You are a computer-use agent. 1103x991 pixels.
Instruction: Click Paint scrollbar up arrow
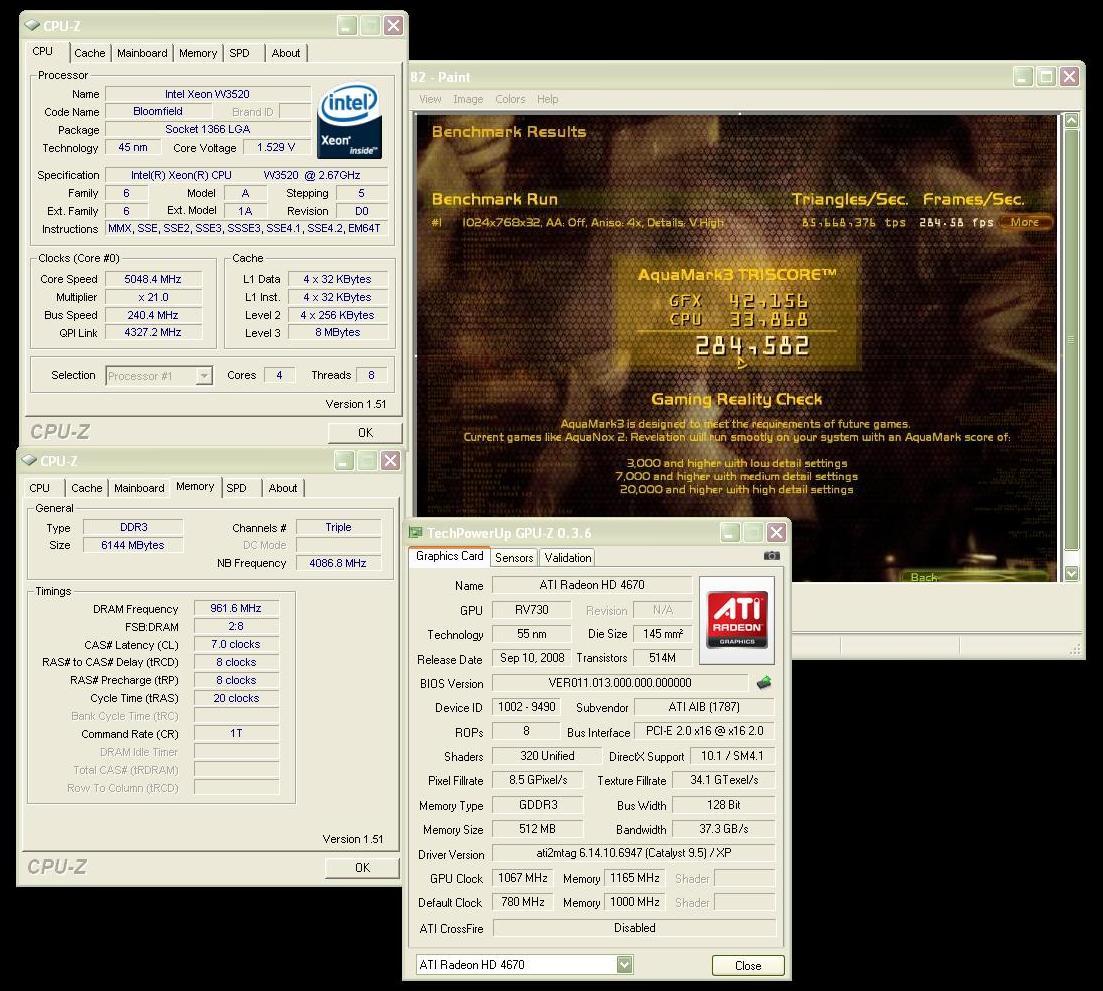[1071, 120]
